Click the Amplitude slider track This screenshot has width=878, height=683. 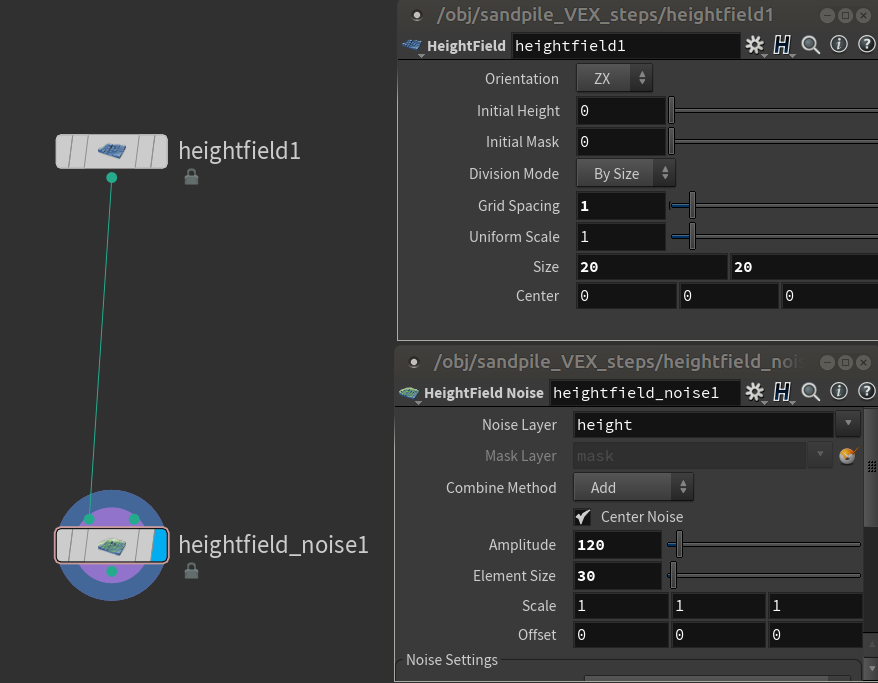coord(770,545)
